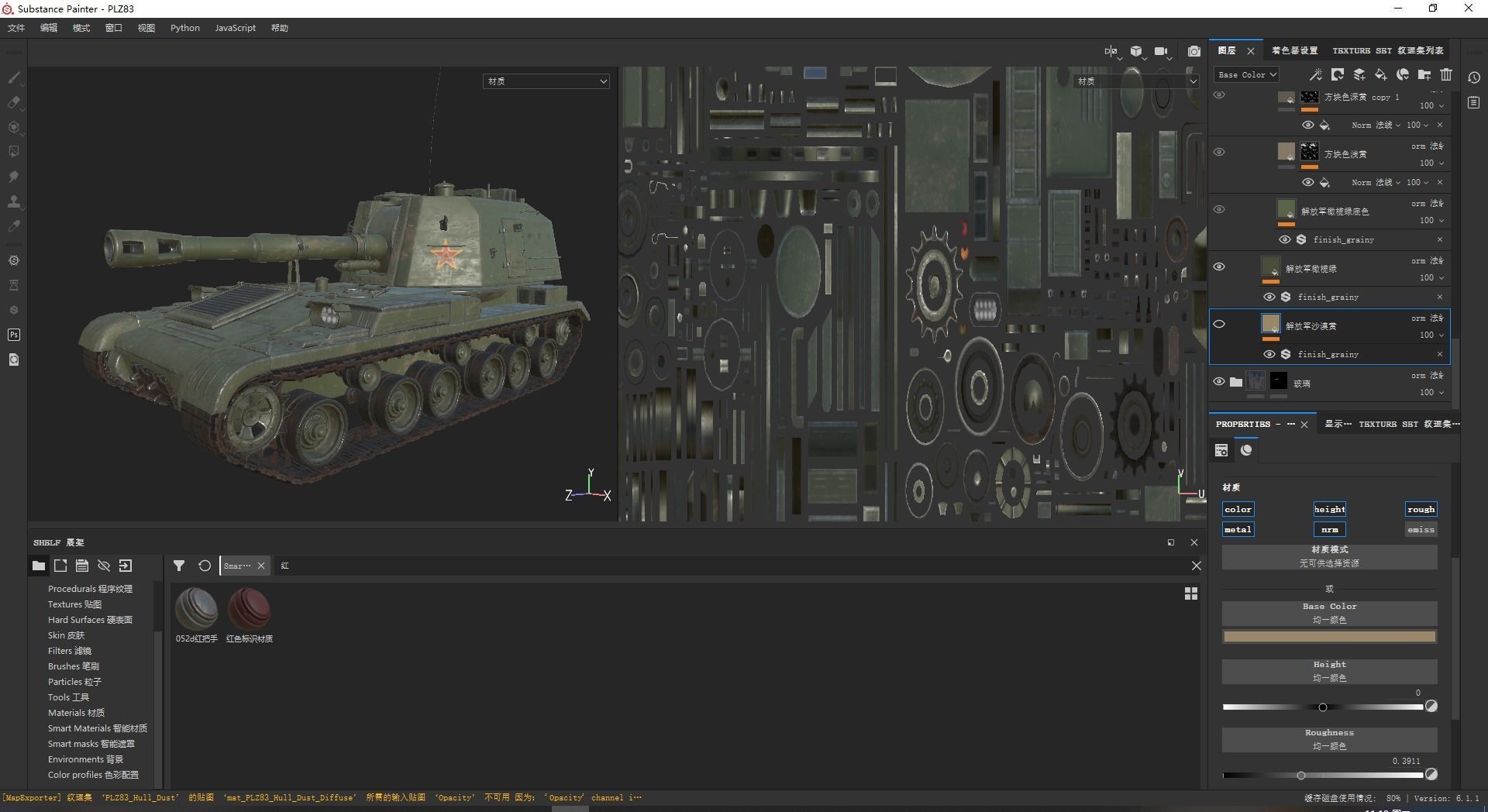Open the resource updater icon in the left toolbar
This screenshot has height=812, width=1488.
[x=13, y=360]
